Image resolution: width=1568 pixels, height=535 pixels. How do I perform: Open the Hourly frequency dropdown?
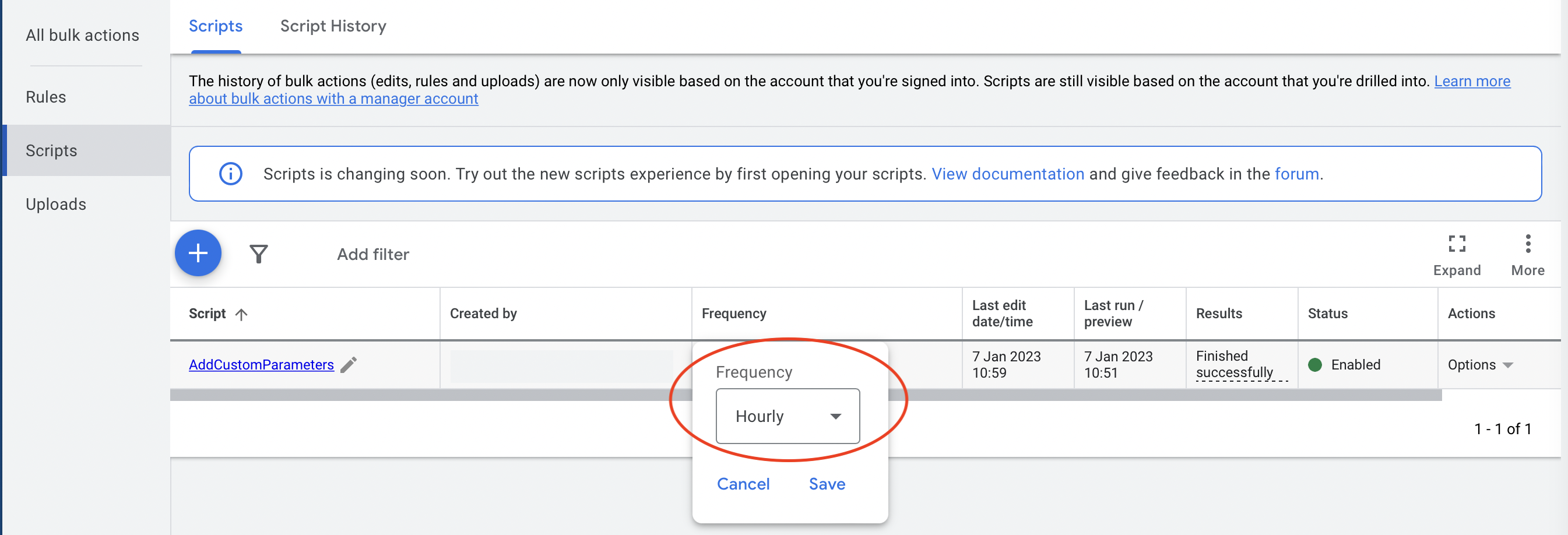click(787, 416)
